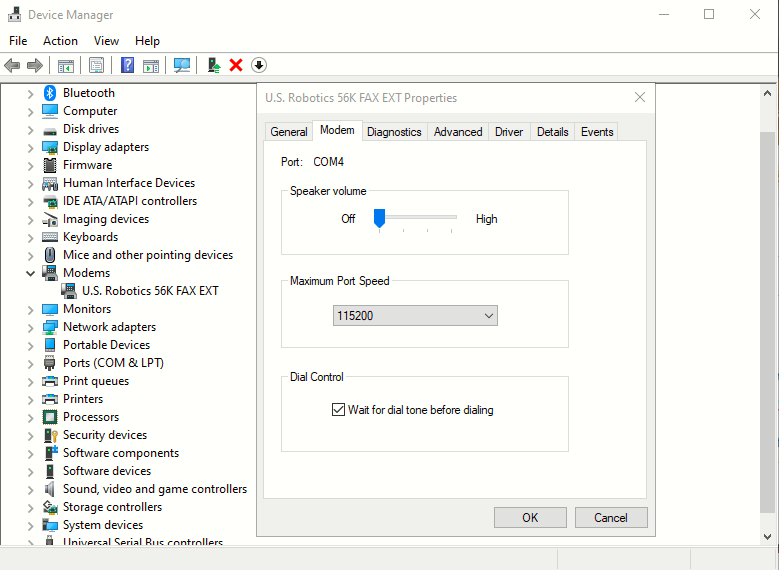The height and width of the screenshot is (570, 779).
Task: Open the Maximum Port Speed dropdown
Action: coord(415,316)
